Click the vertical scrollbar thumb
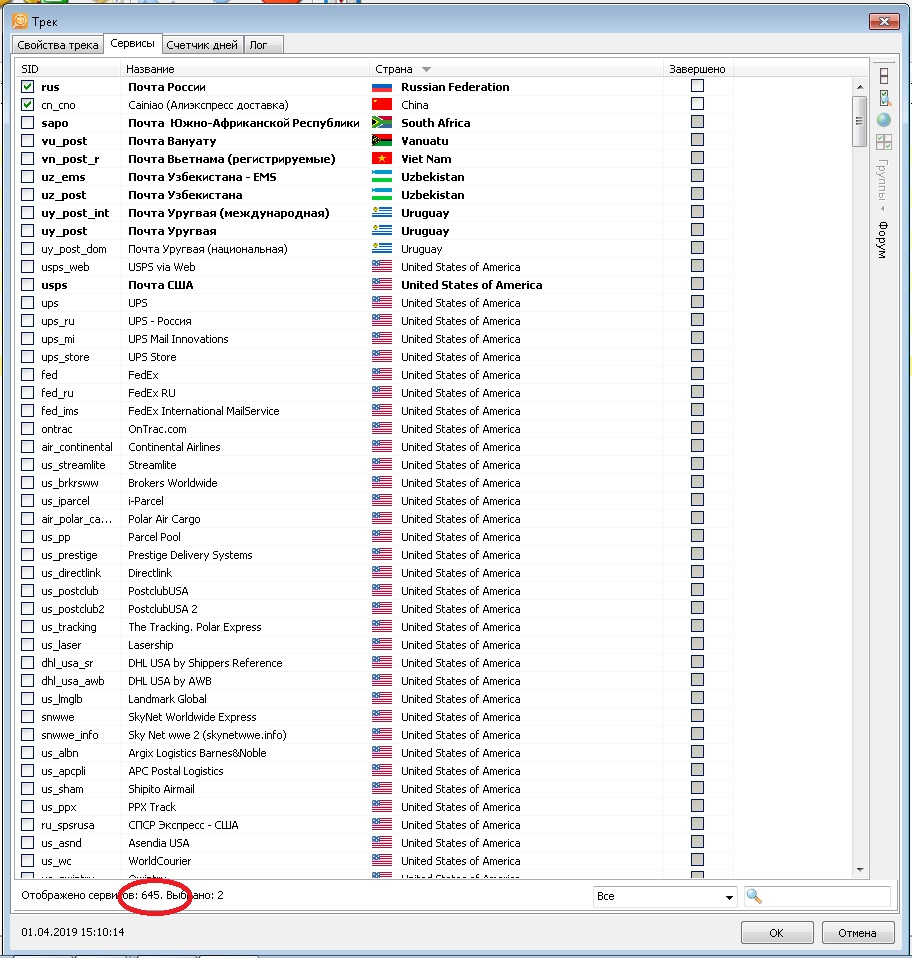The width and height of the screenshot is (912, 958). [859, 121]
